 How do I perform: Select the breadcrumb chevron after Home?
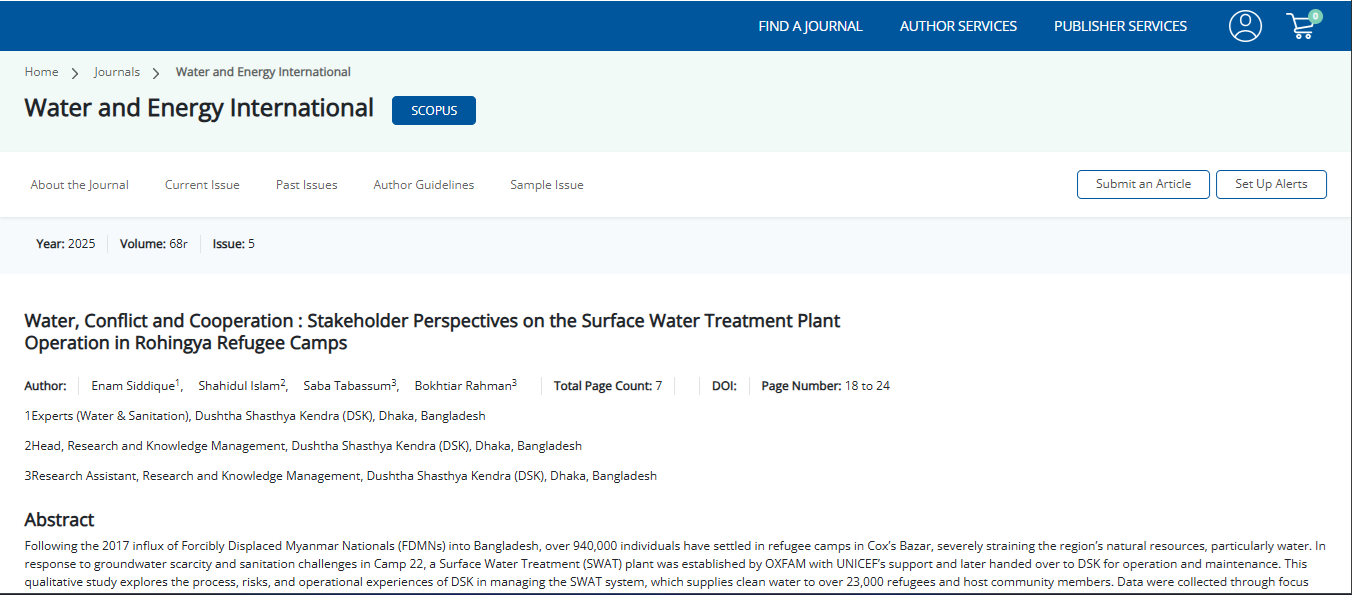(74, 72)
